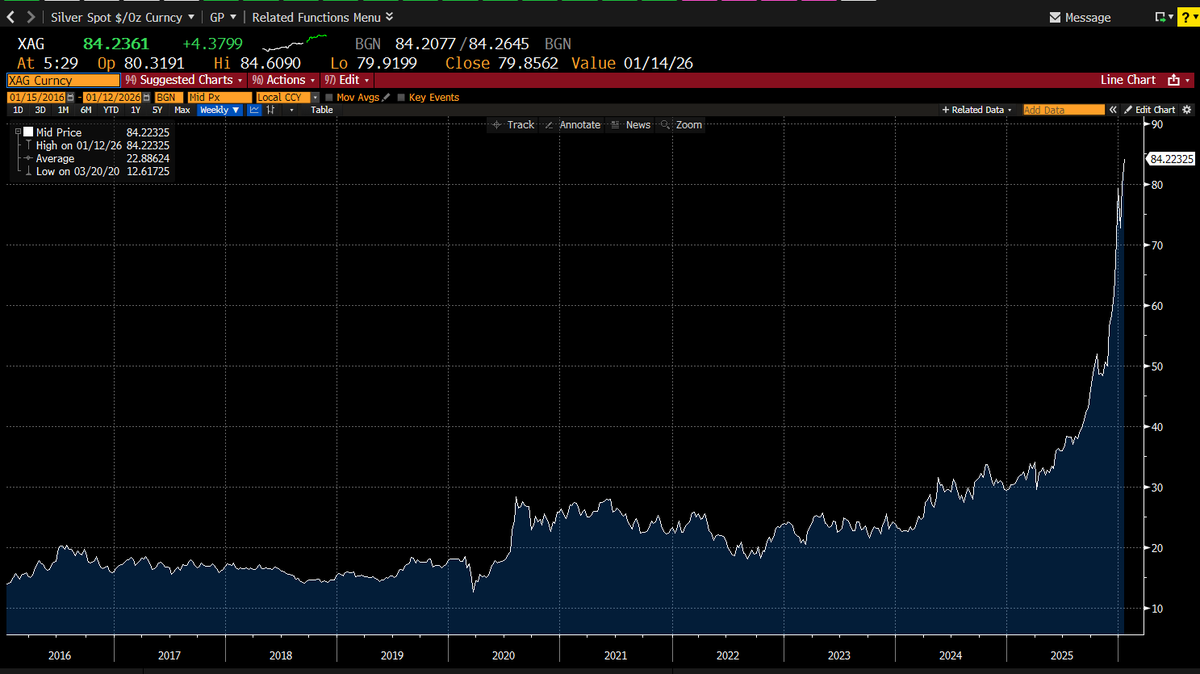Screen dimensions: 1200x674
Task: Click the start date field 01/15/2016
Action: coord(36,97)
